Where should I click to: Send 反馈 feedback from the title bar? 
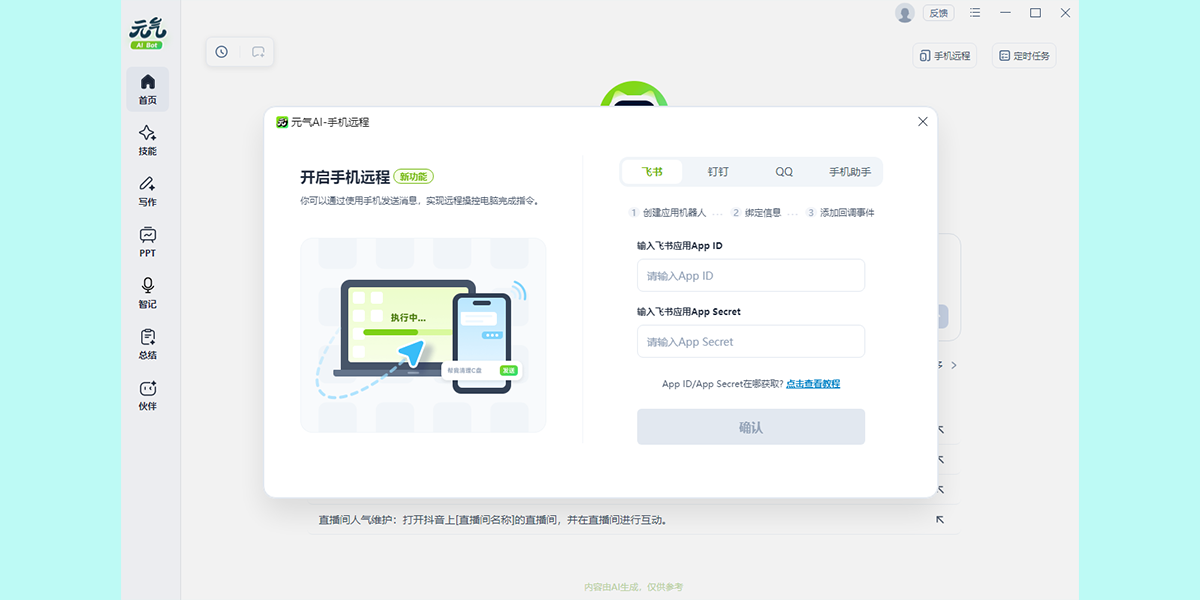click(938, 13)
